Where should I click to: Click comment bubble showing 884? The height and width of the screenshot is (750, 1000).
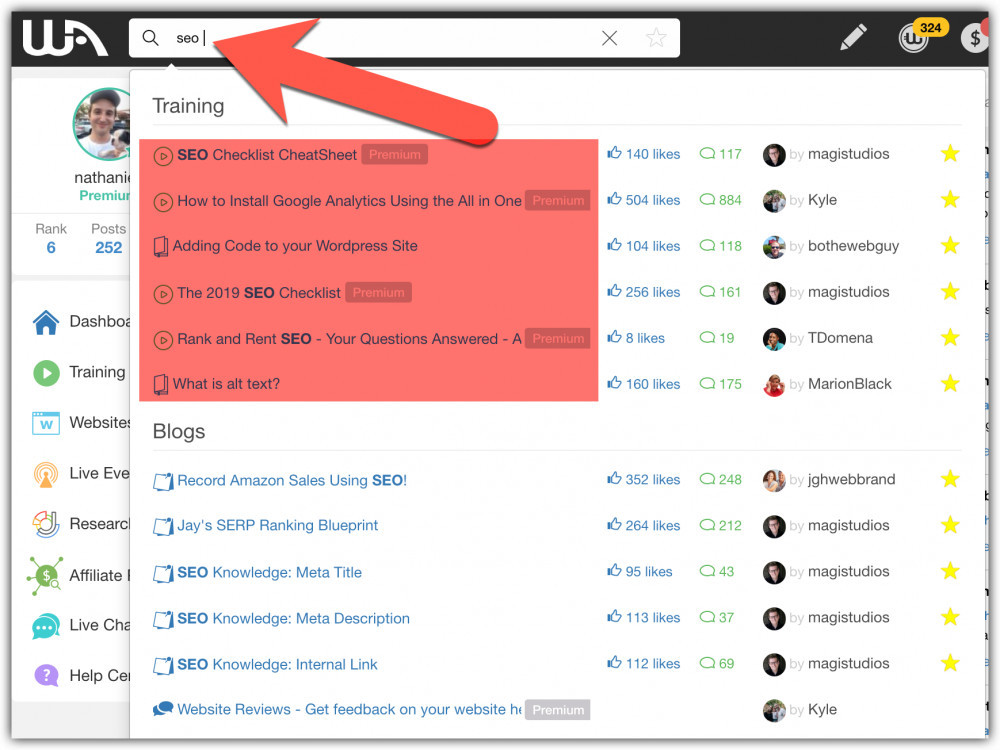707,199
